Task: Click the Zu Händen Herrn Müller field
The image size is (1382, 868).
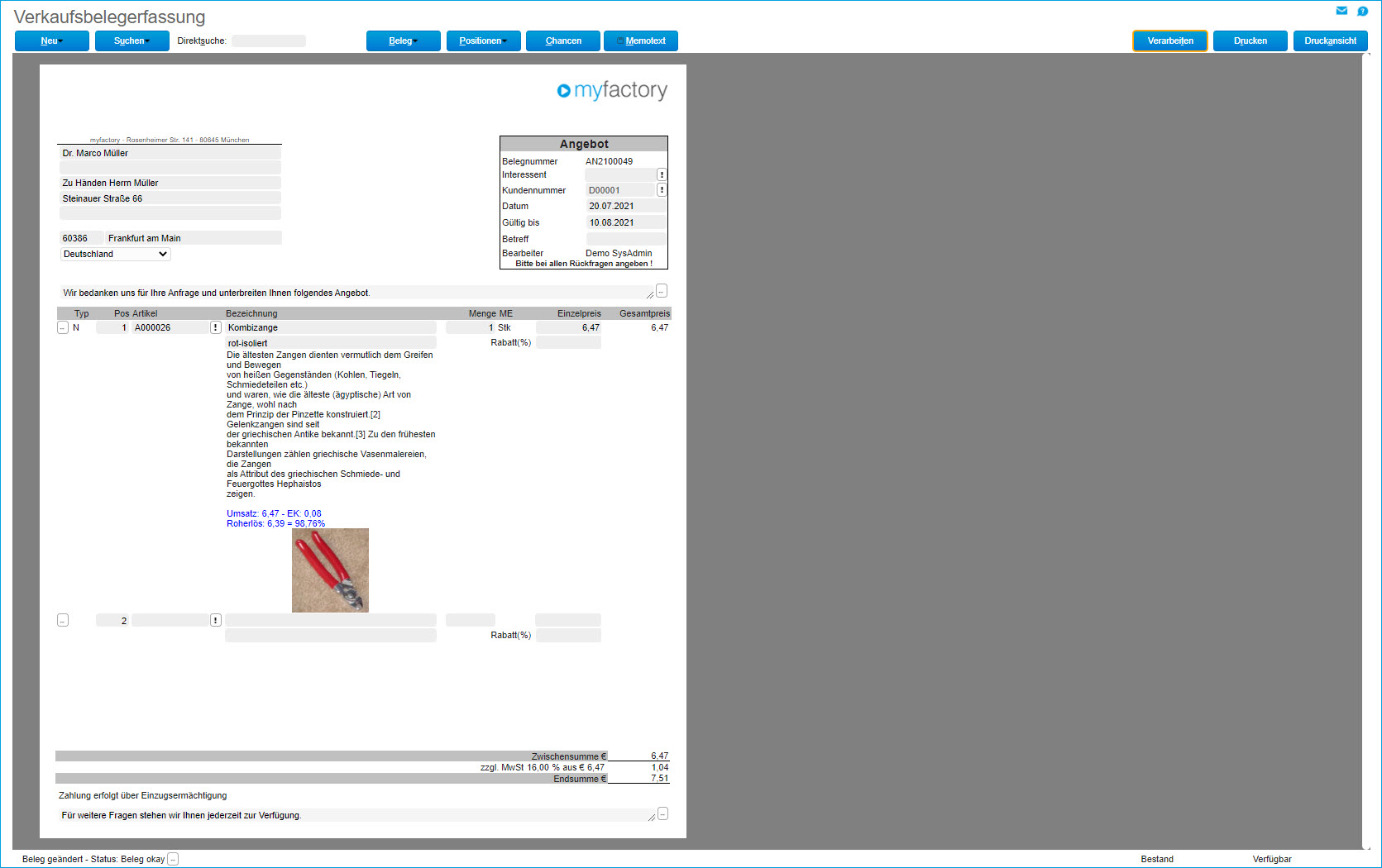Action: pos(170,183)
